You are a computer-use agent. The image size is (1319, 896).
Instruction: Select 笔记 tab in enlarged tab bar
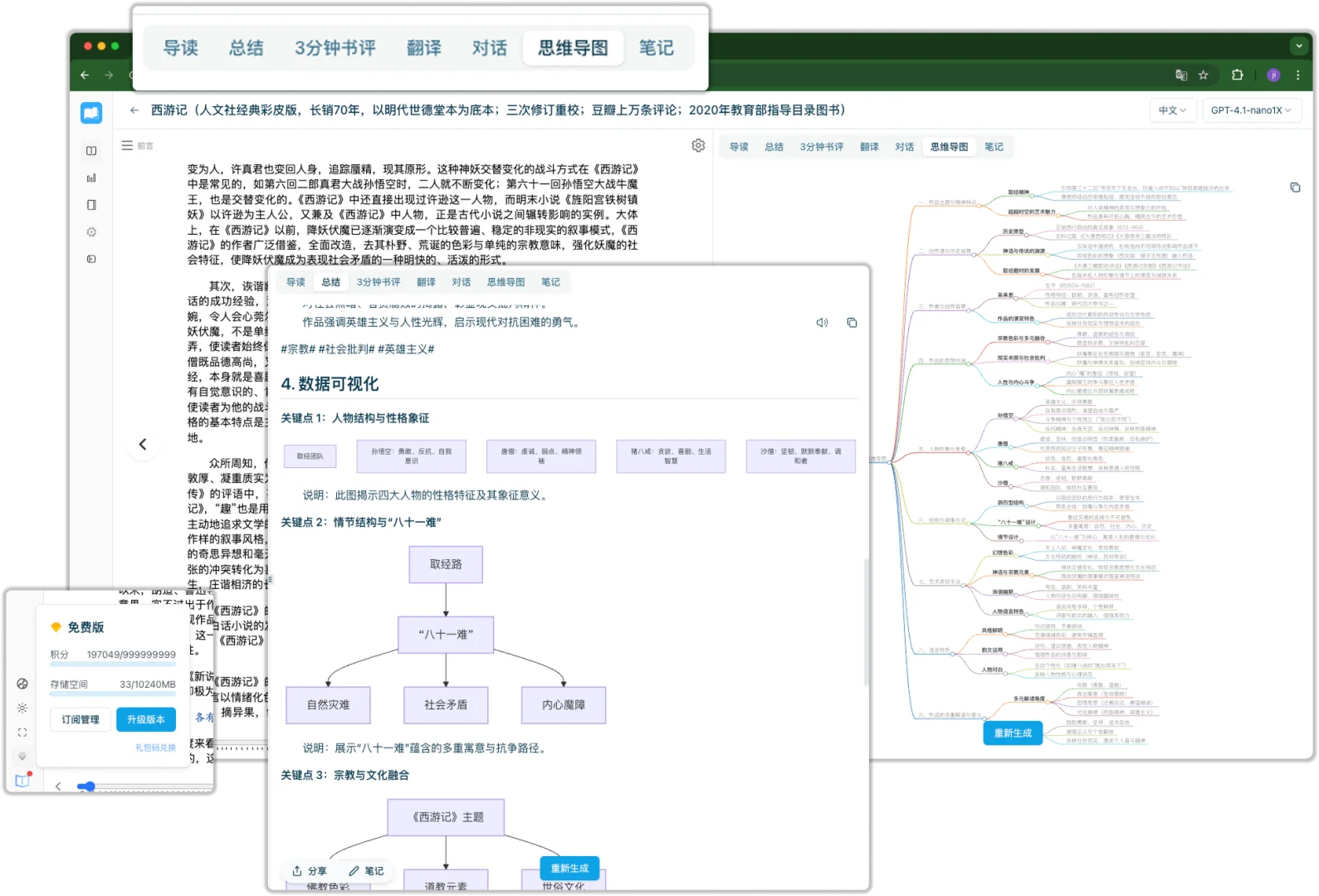point(656,48)
